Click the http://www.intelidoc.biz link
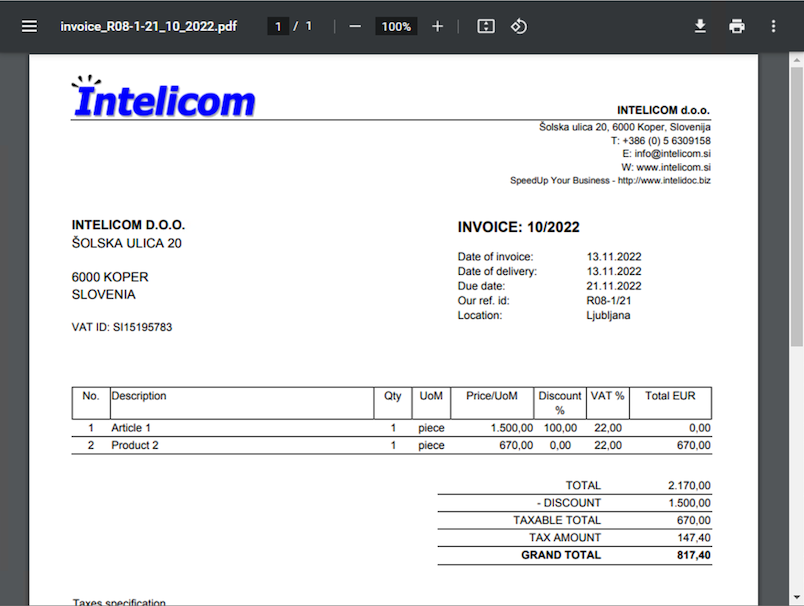This screenshot has height=606, width=804. point(664,180)
